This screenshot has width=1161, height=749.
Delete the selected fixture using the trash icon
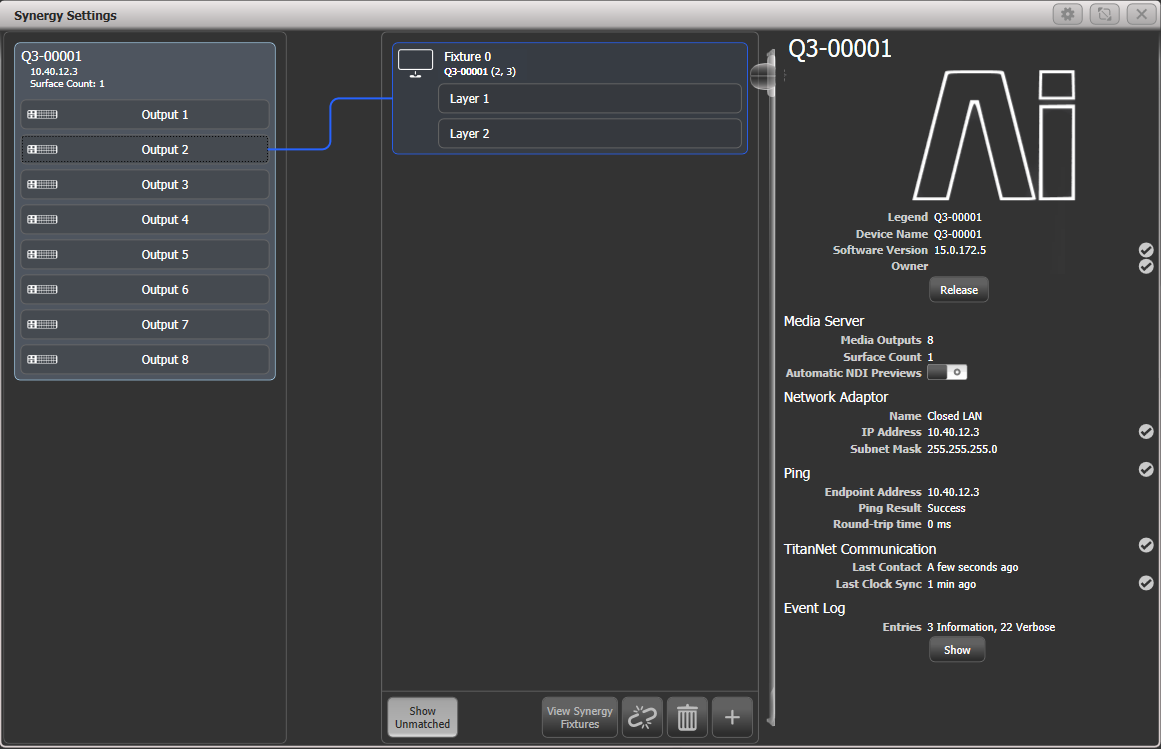(x=687, y=717)
